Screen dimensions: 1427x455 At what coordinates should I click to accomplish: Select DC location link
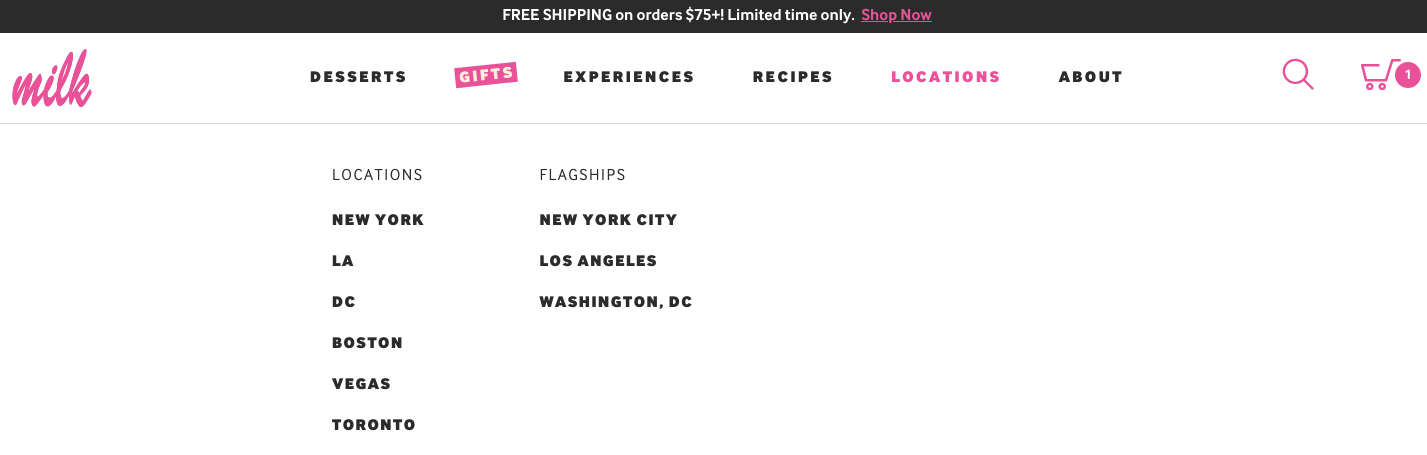pos(344,302)
